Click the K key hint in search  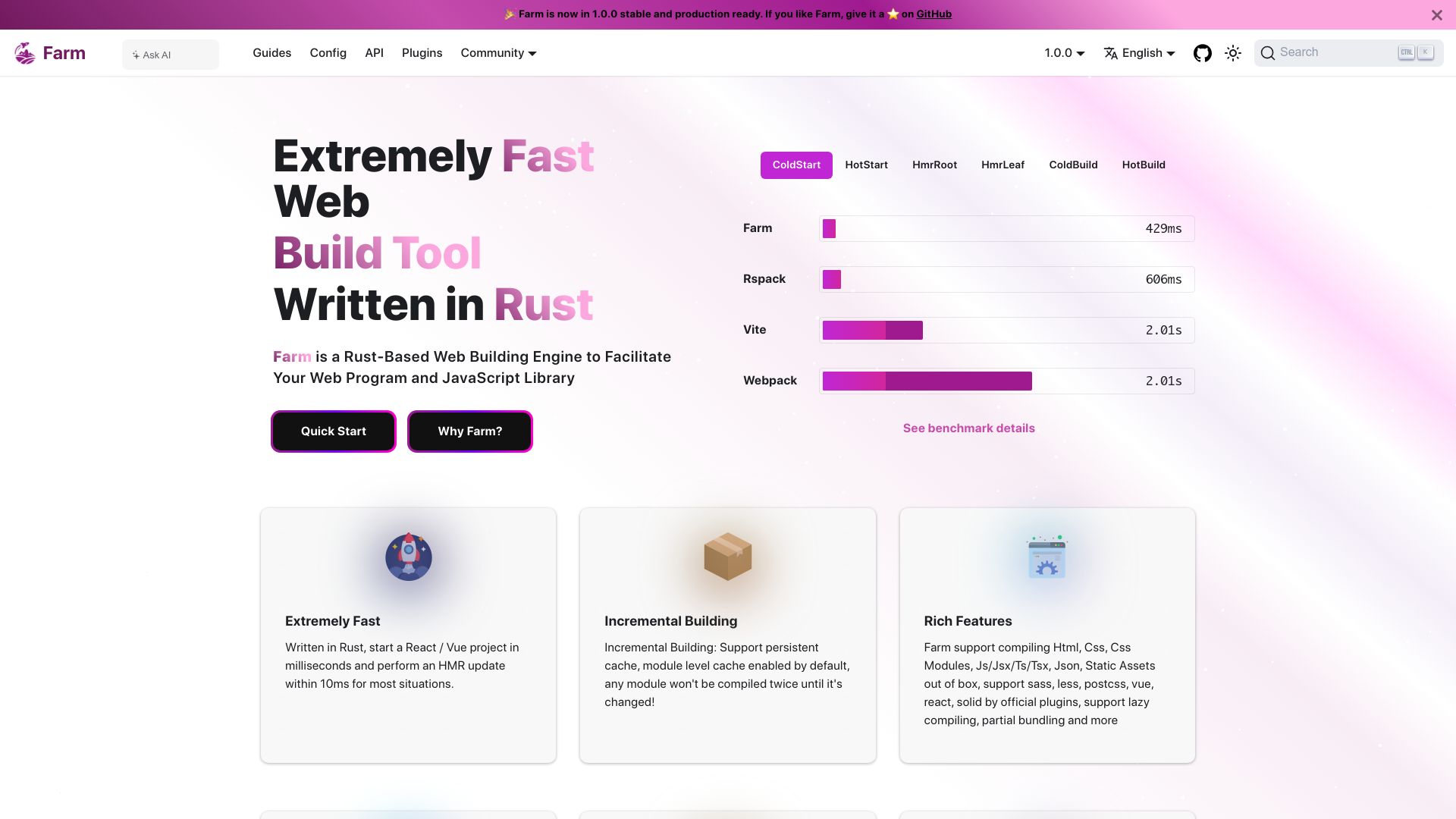(x=1426, y=52)
